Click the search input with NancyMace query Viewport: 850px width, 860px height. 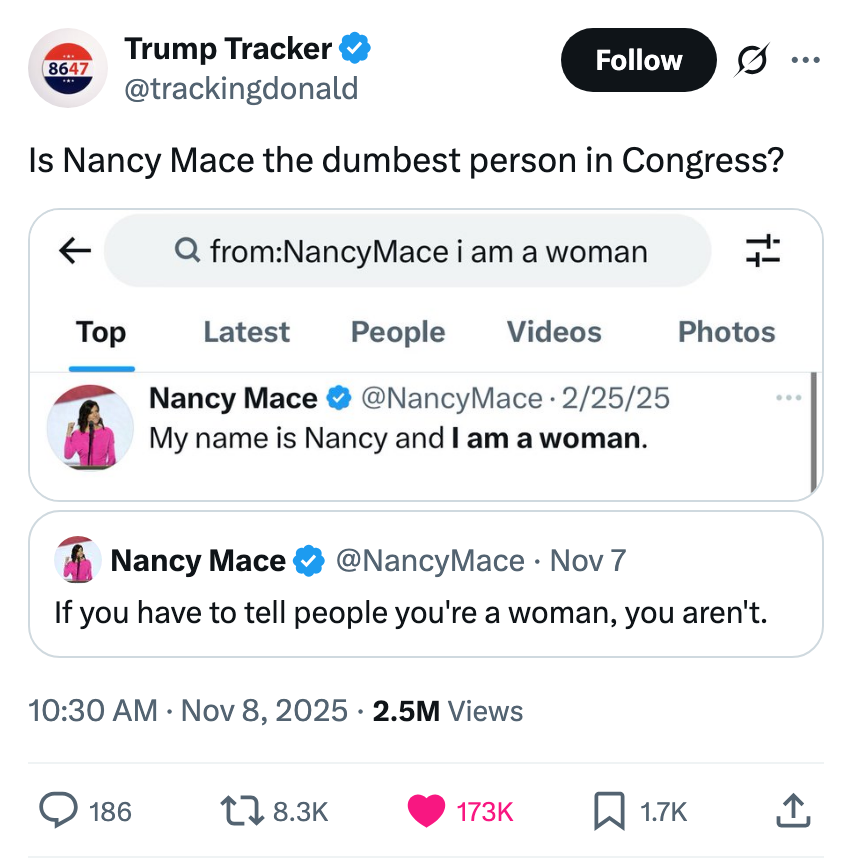(x=407, y=251)
